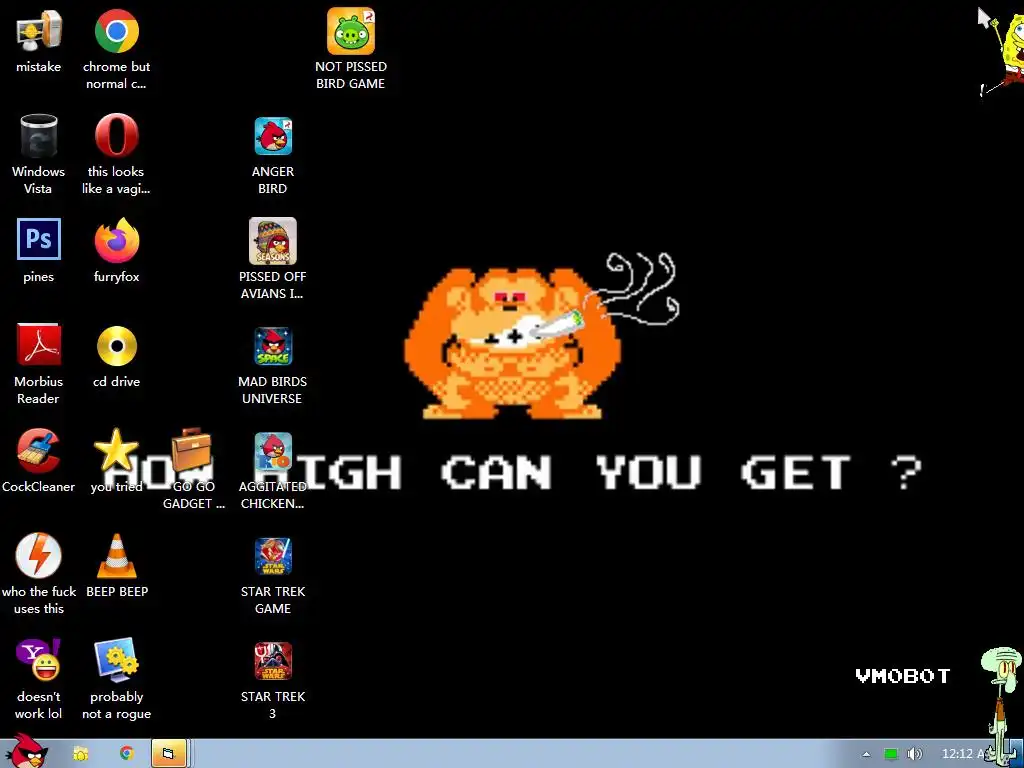Open MAD BIRDS UNIVERSE Space icon
The image size is (1024, 768).
pos(273,346)
